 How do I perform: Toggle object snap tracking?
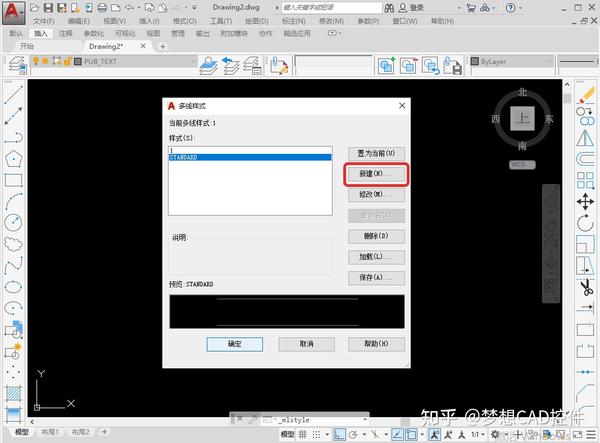(x=398, y=435)
